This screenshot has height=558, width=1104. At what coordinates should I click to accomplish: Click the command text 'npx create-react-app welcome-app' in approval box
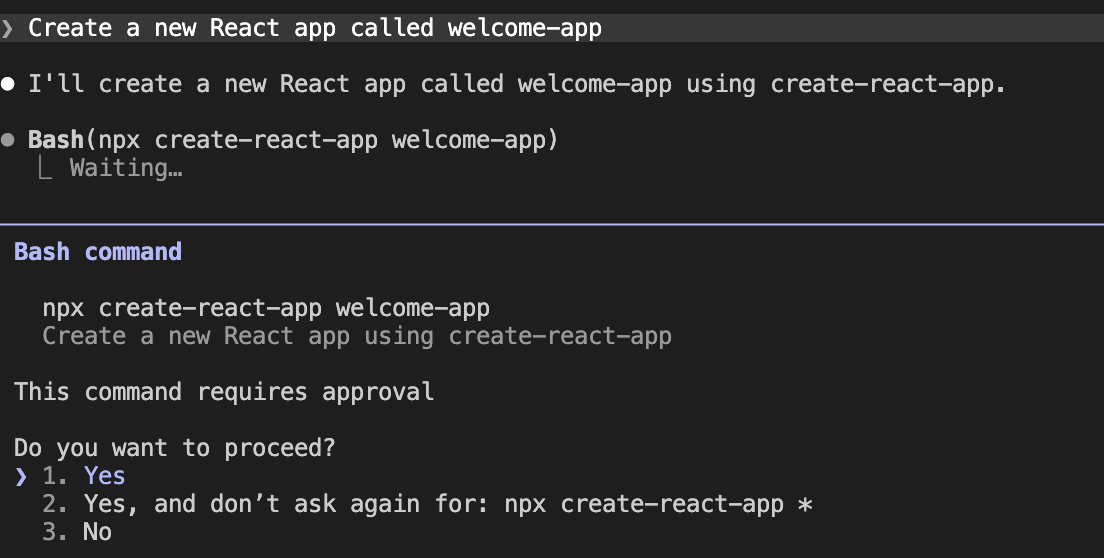pos(266,308)
